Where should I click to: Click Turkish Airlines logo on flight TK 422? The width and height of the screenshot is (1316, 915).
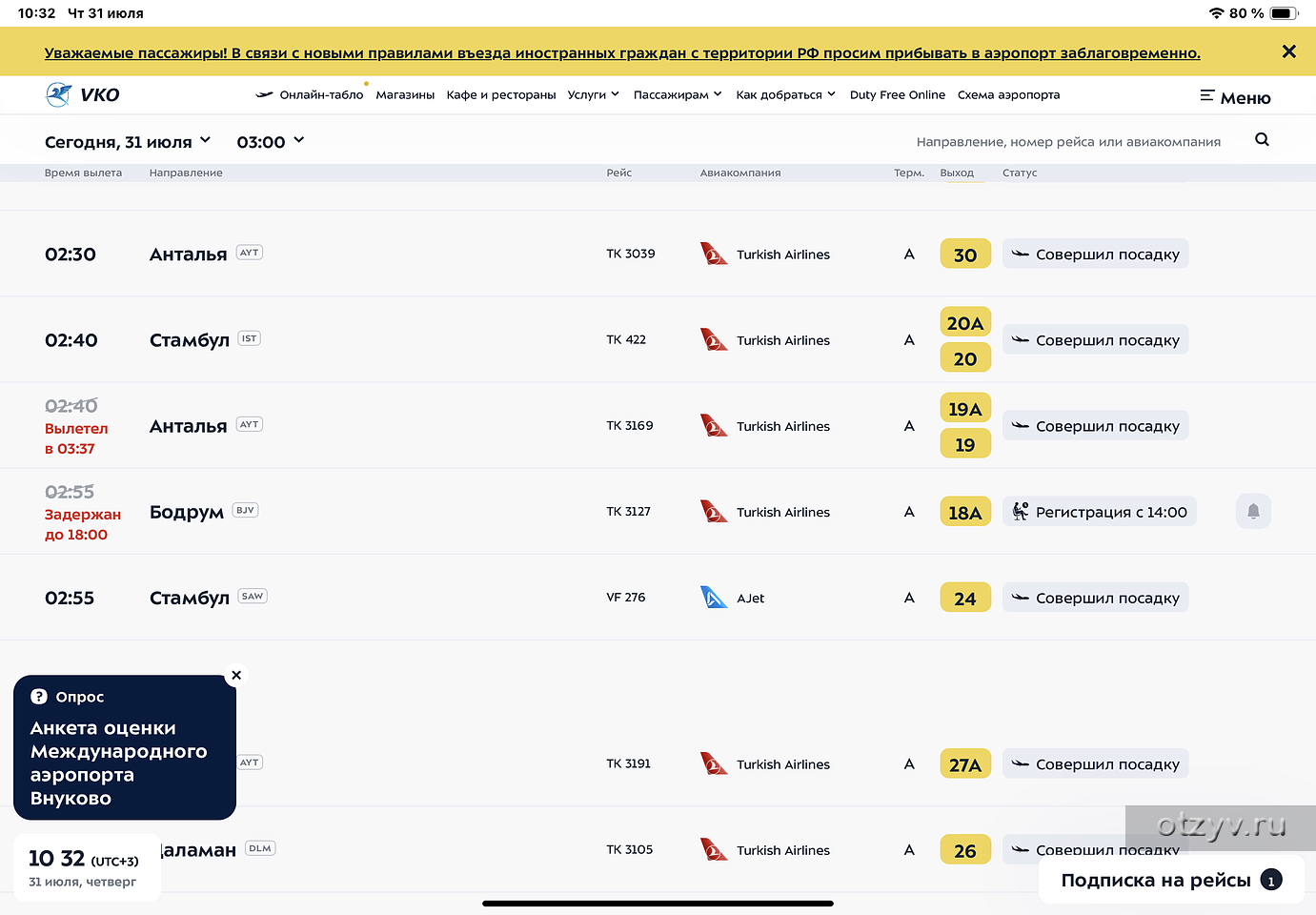click(714, 339)
